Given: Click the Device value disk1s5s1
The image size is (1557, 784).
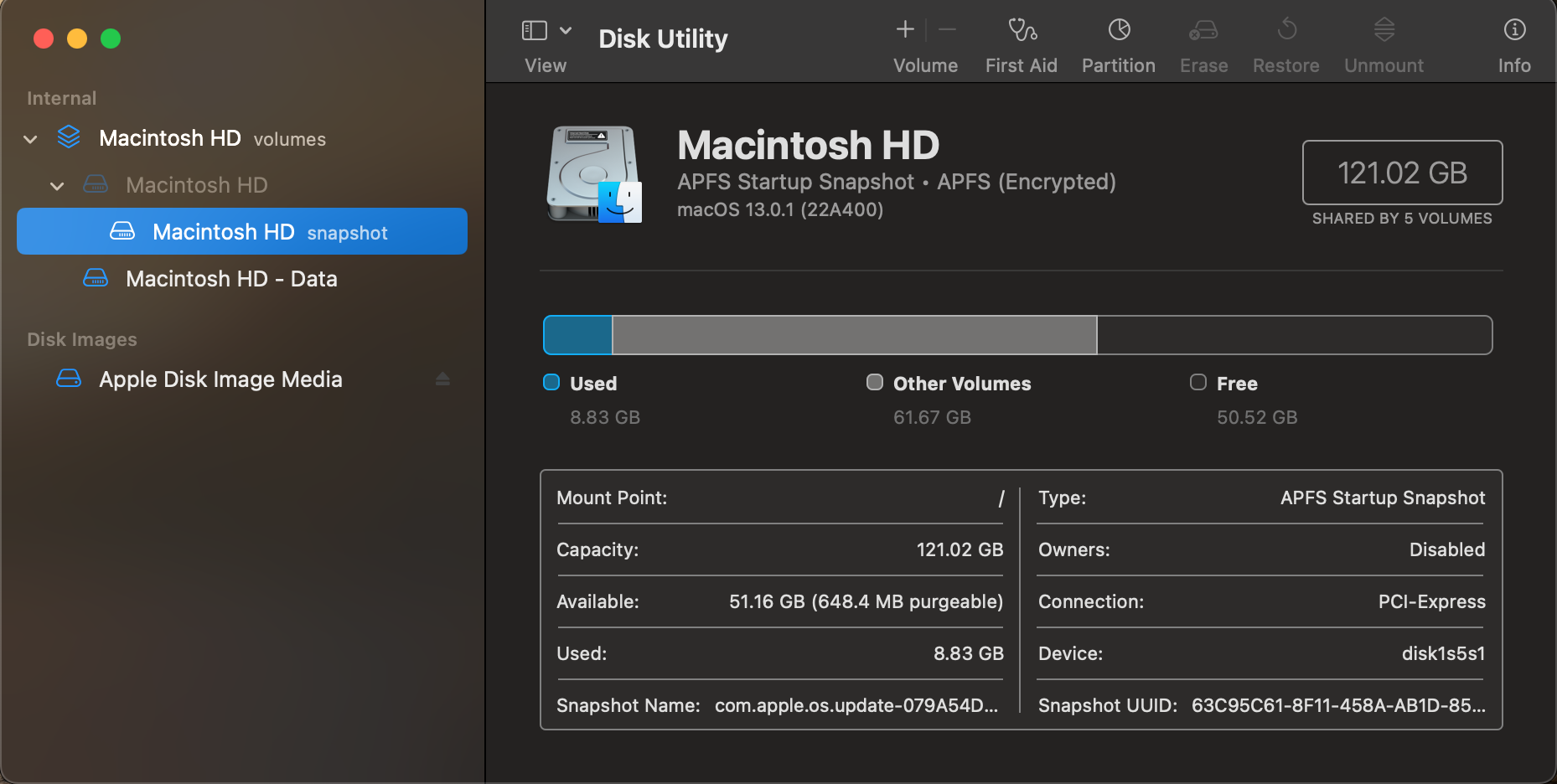Looking at the screenshot, I should [x=1443, y=653].
